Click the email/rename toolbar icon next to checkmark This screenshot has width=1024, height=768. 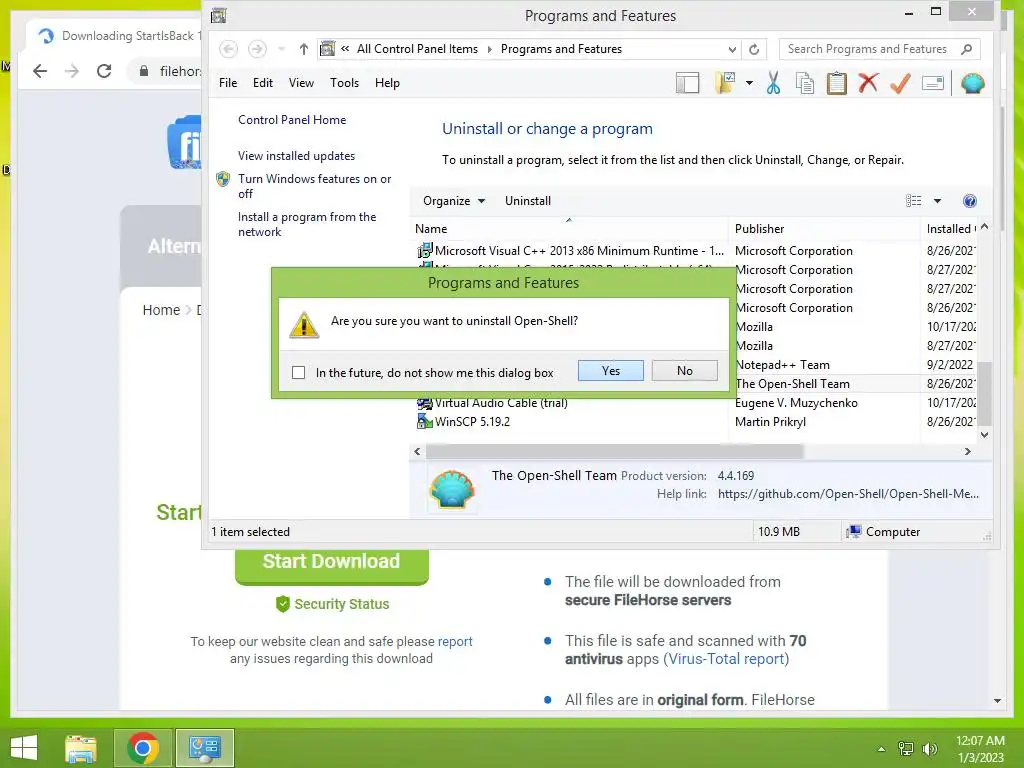[933, 84]
